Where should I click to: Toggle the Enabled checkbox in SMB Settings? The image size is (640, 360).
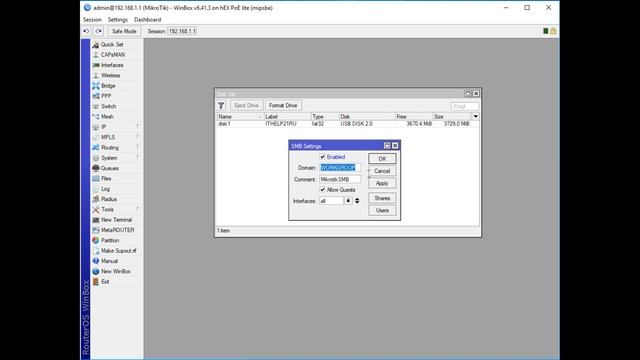pos(322,157)
